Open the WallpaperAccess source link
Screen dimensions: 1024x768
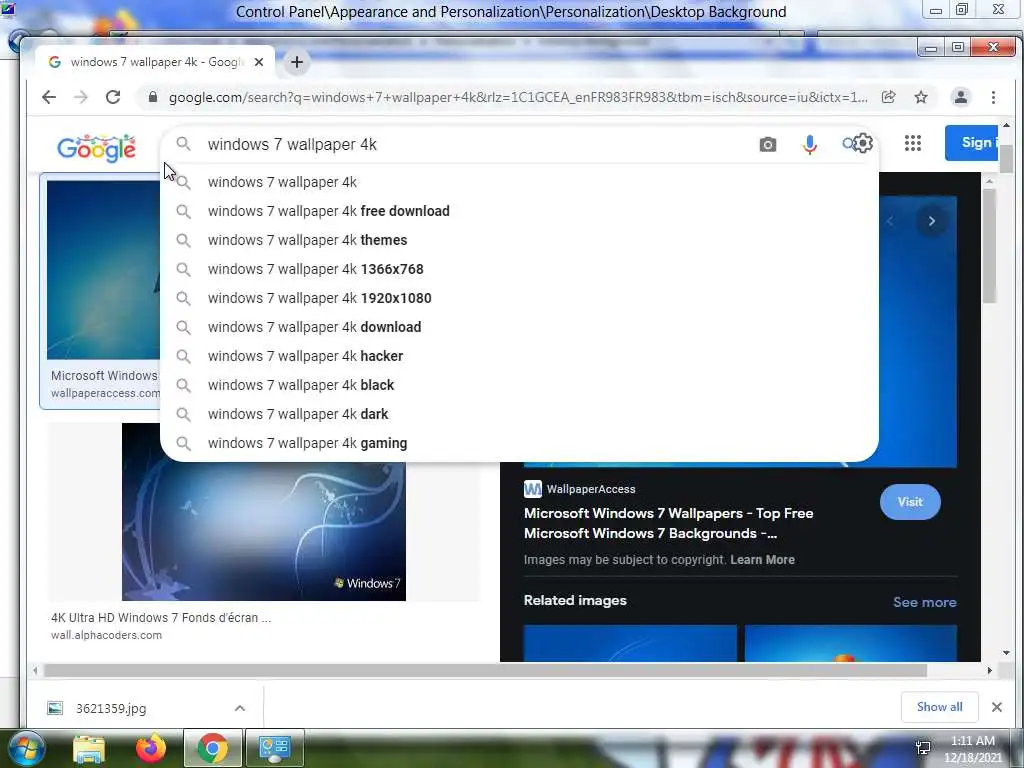coord(580,489)
